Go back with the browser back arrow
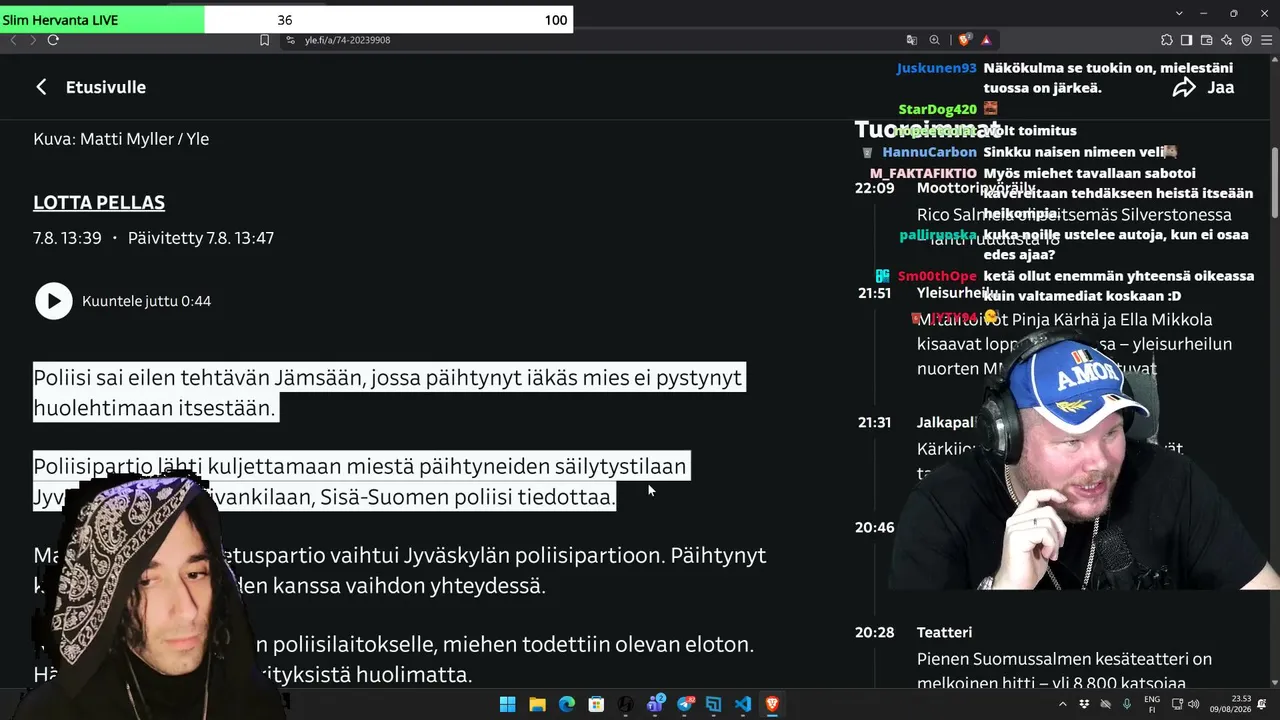The image size is (1280, 720). tap(13, 40)
